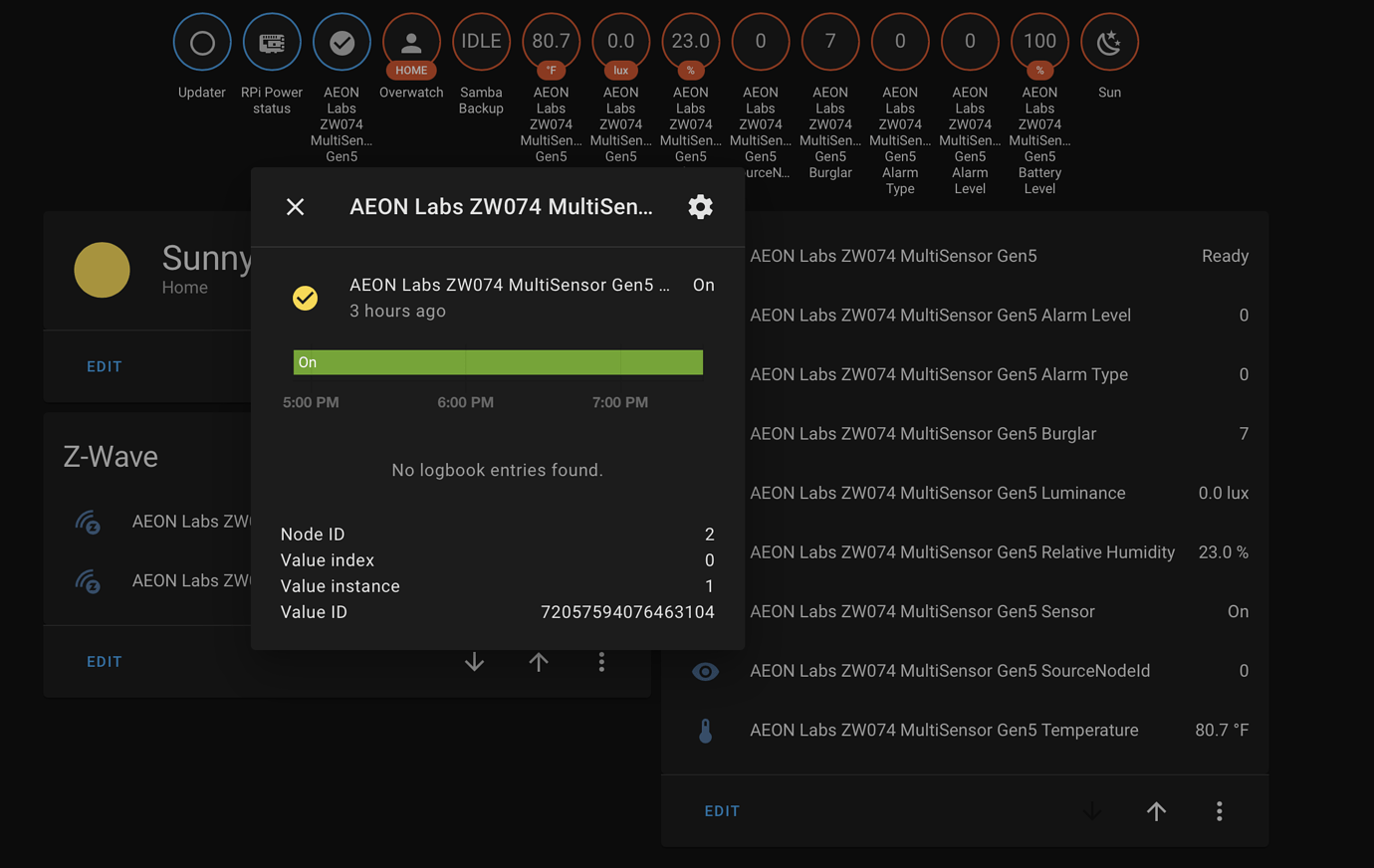Click the Value ID number 72057594076463104

[x=627, y=612]
